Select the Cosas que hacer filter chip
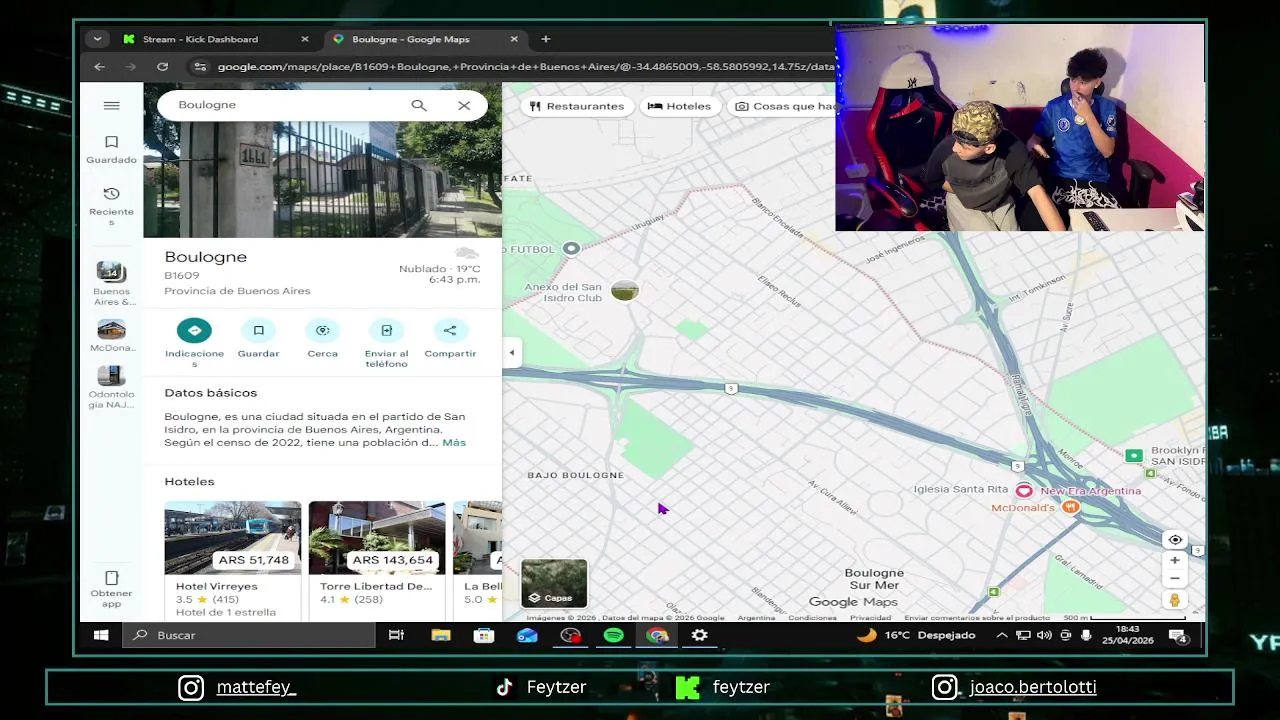Screen dimensions: 1280x720 pyautogui.click(x=783, y=106)
